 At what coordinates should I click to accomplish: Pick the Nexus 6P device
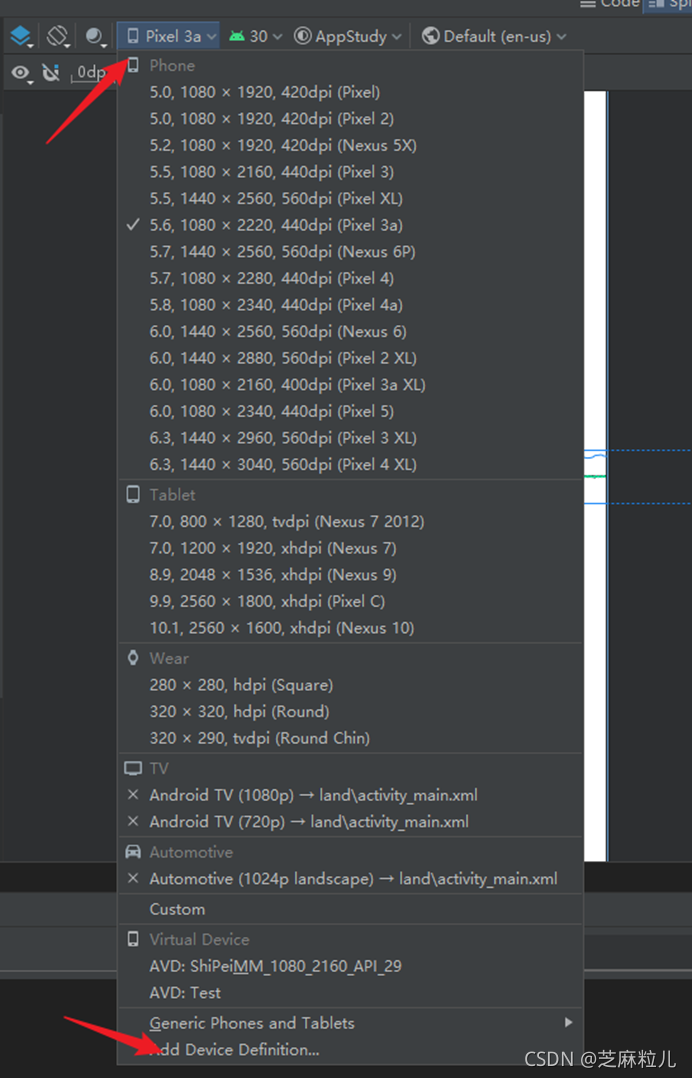[x=350, y=252]
